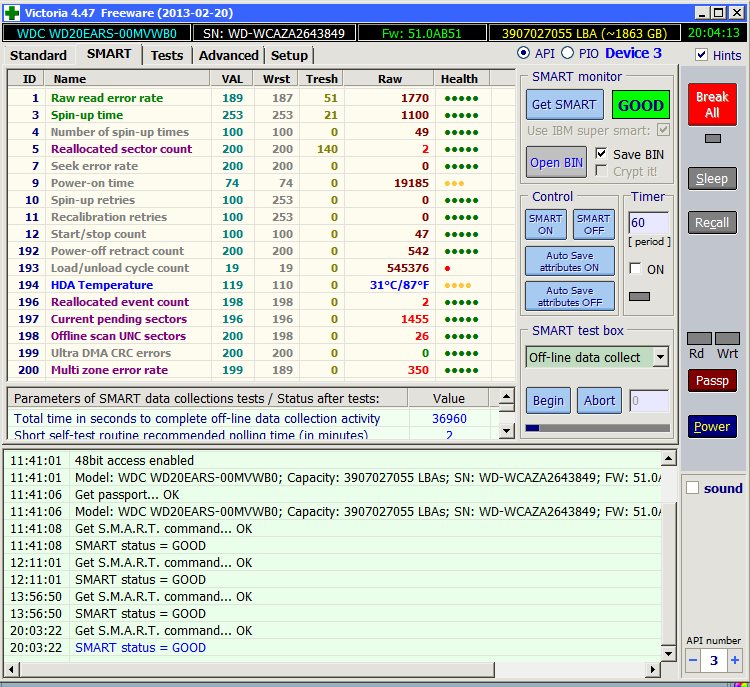This screenshot has width=750, height=687.
Task: Click the SMART test progress bar
Action: 597,428
